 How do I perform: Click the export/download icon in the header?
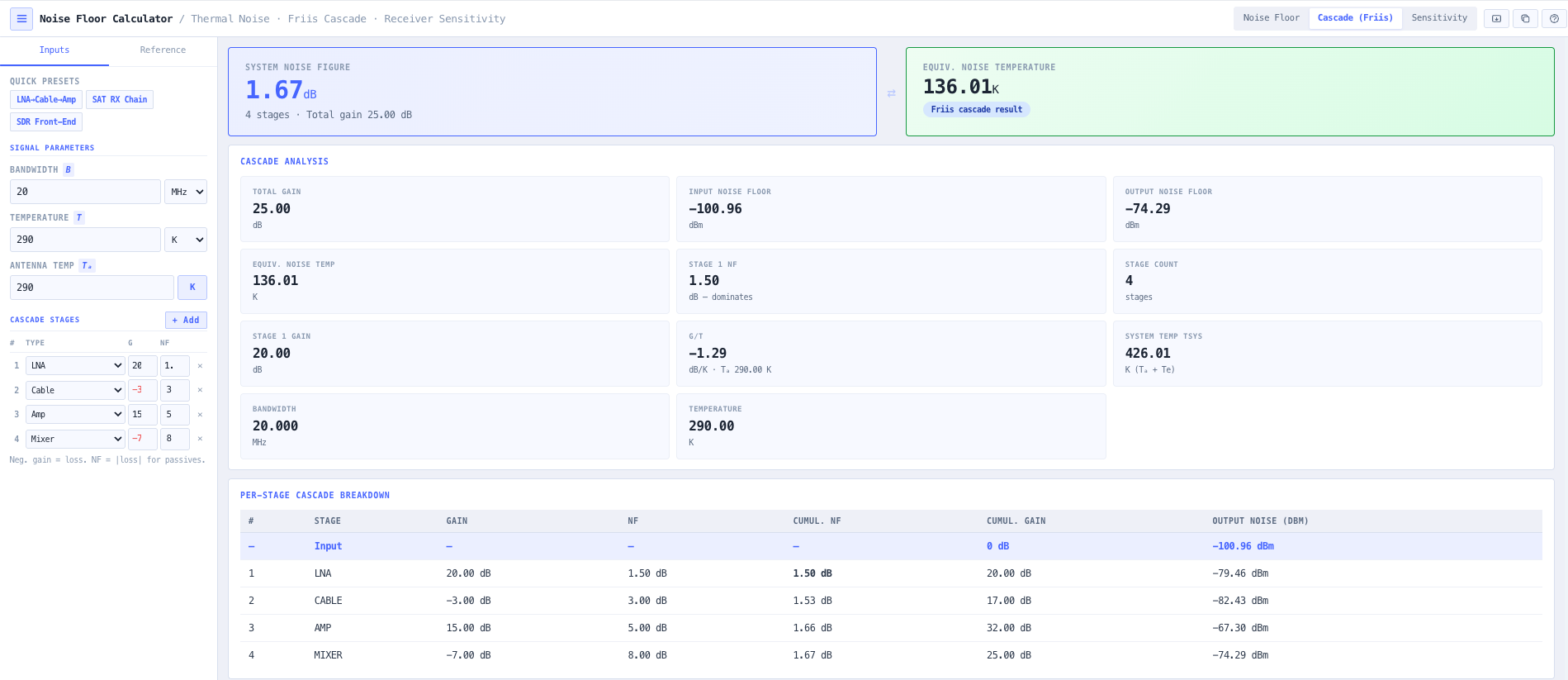[1496, 18]
